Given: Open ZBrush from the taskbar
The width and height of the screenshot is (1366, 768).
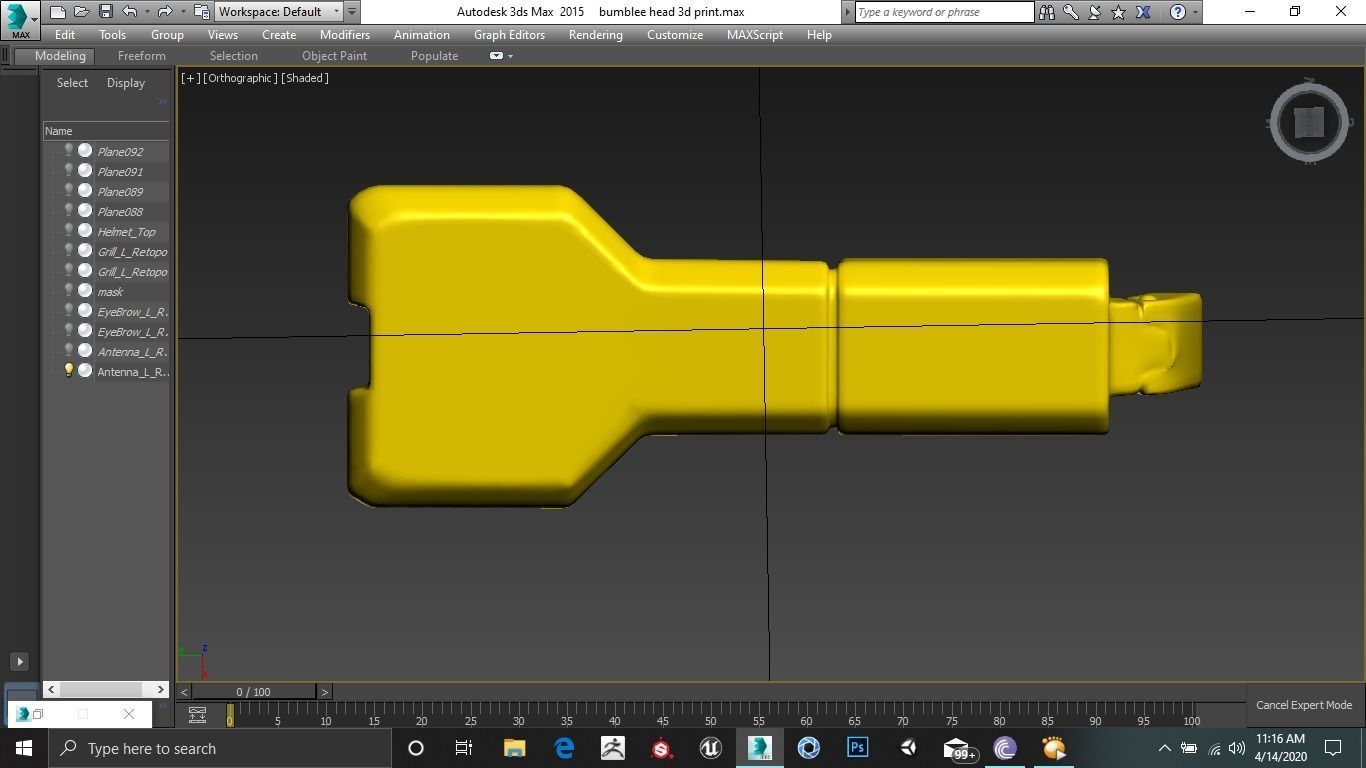Looking at the screenshot, I should pos(613,748).
